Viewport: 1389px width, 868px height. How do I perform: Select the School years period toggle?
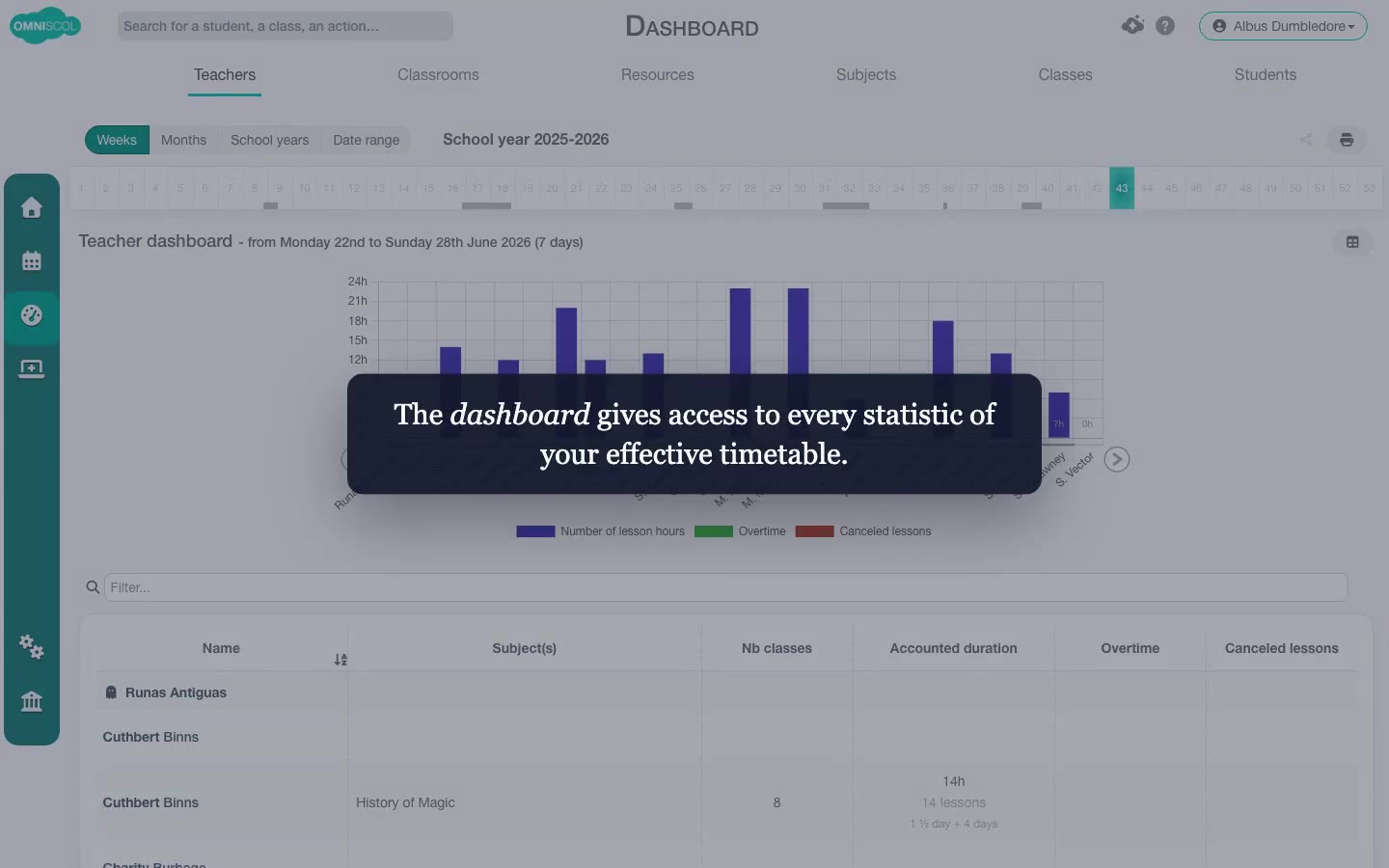[269, 140]
